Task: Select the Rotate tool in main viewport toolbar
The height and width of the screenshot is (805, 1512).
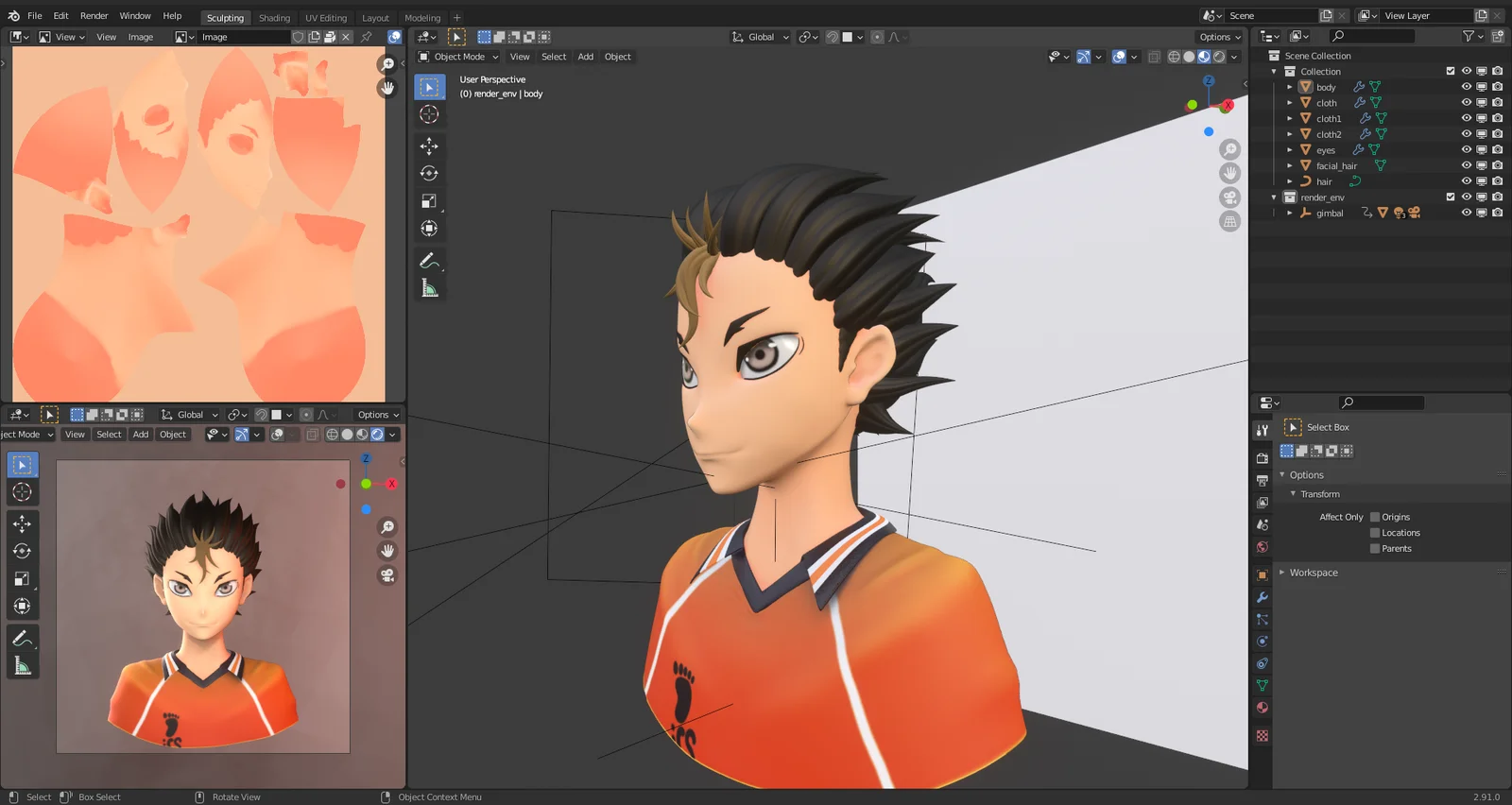Action: click(x=429, y=174)
